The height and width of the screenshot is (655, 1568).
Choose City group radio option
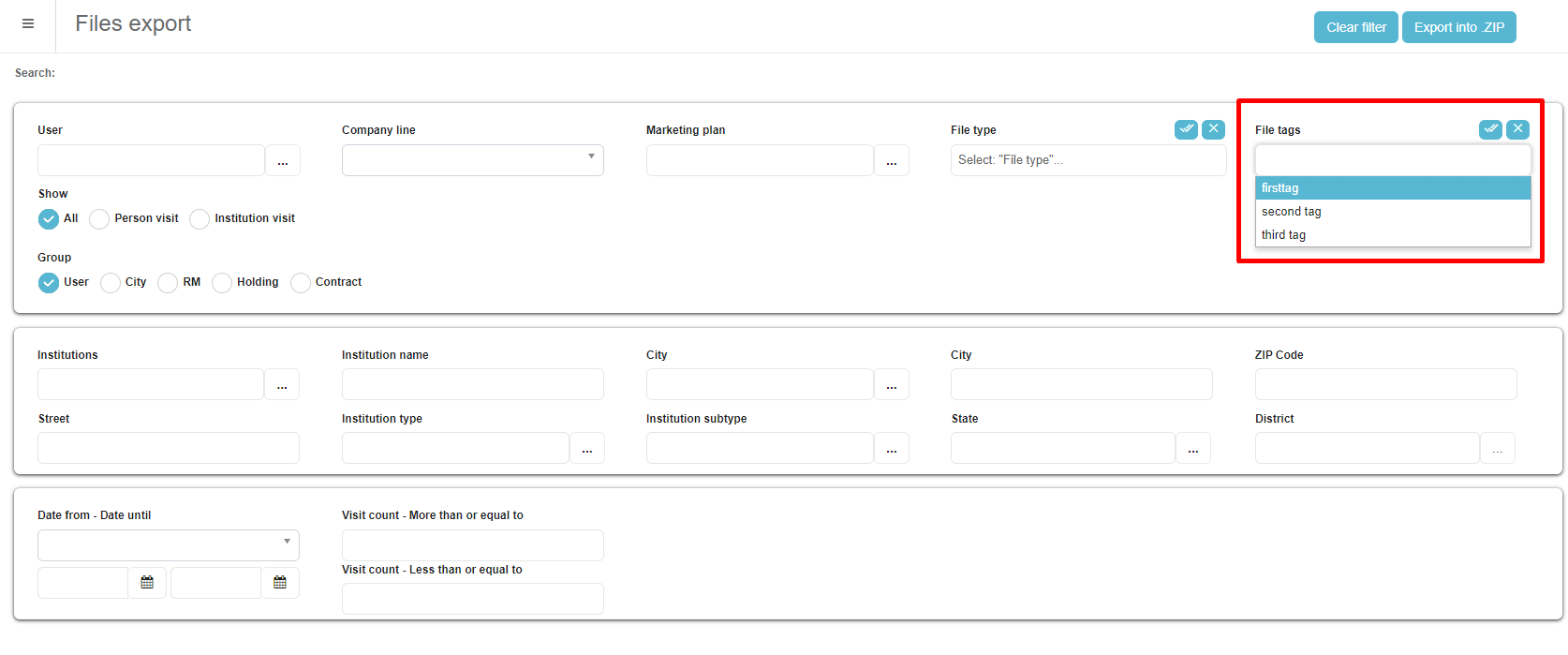(x=111, y=283)
